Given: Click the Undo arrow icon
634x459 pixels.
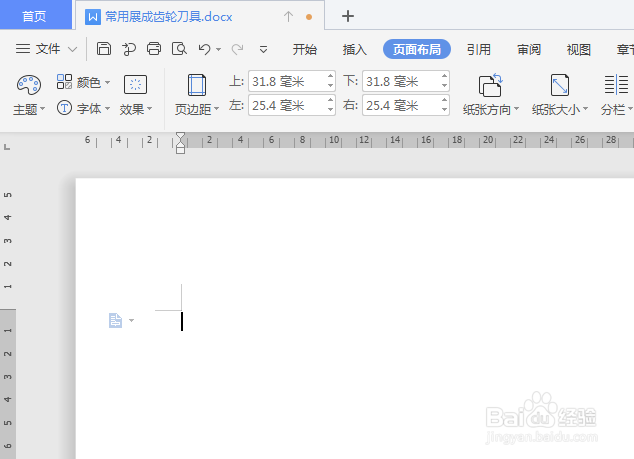Looking at the screenshot, I should click(x=205, y=49).
